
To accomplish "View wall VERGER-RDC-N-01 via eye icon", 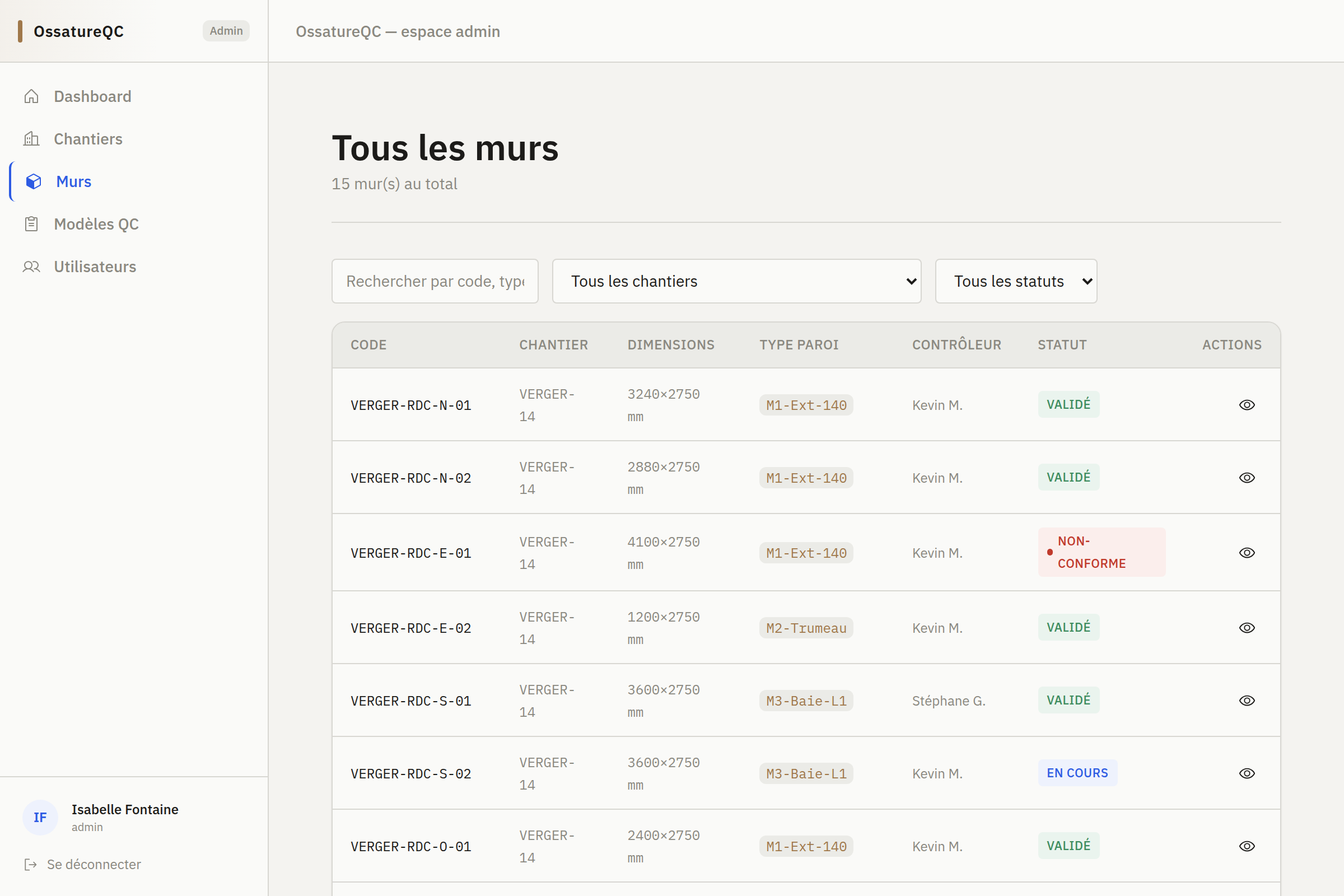I will pos(1247,404).
